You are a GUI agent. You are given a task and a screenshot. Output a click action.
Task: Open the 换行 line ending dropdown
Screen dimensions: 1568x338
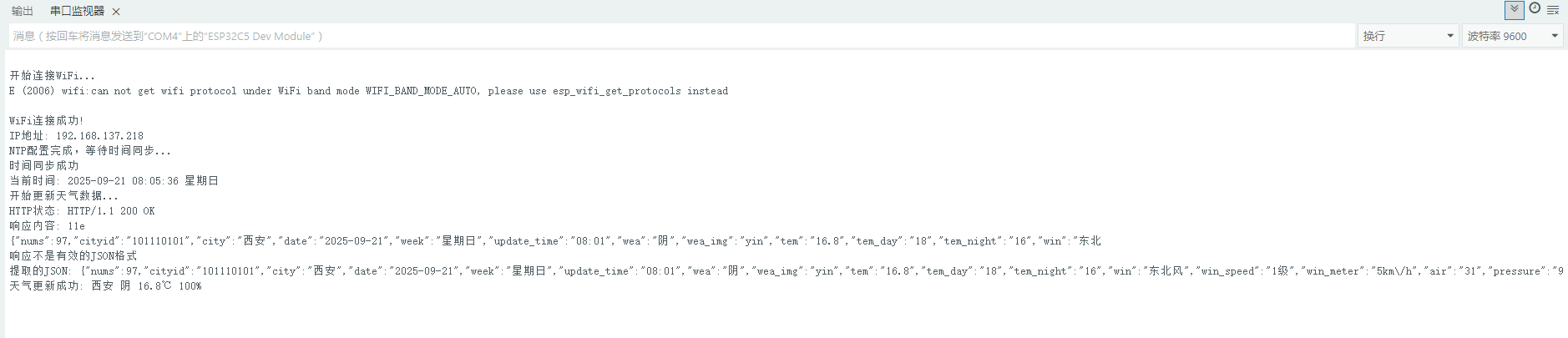[1408, 36]
